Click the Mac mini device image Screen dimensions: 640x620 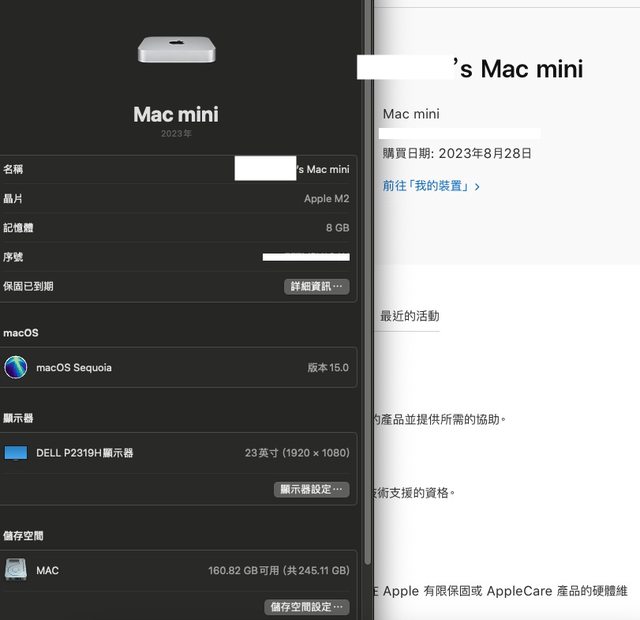coord(176,49)
